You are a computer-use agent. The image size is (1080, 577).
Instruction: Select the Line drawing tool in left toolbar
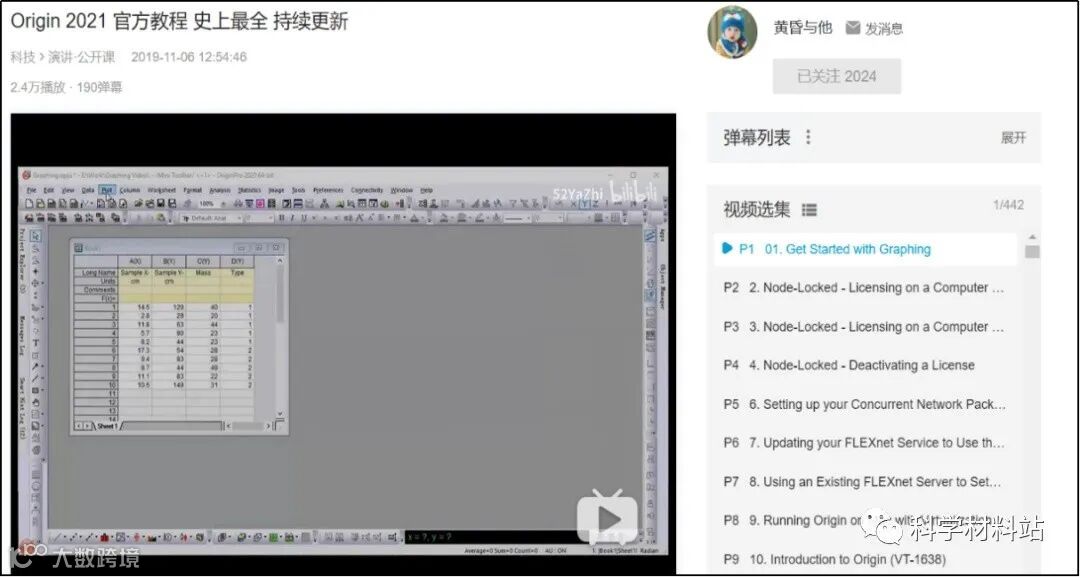[x=35, y=377]
